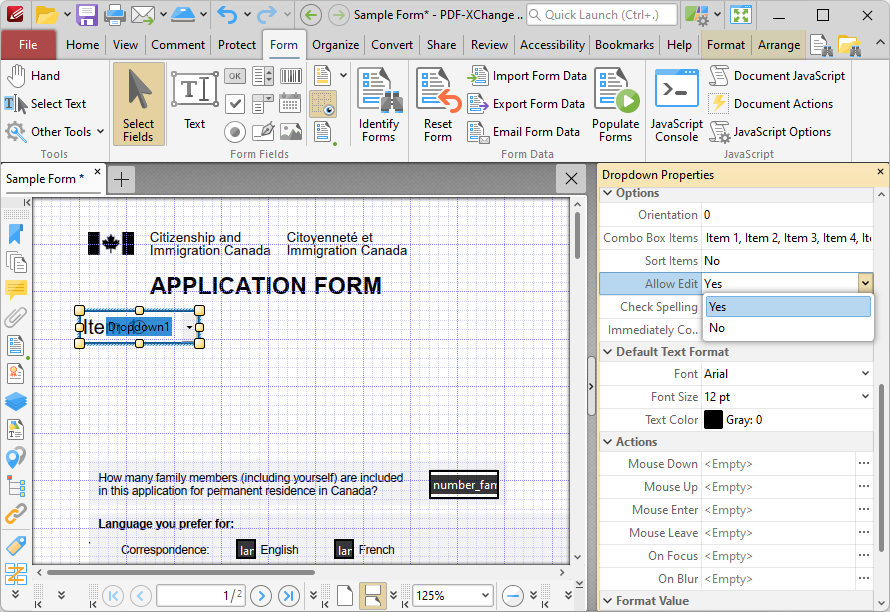The image size is (890, 612).
Task: Insert a check box form field
Action: (x=235, y=104)
